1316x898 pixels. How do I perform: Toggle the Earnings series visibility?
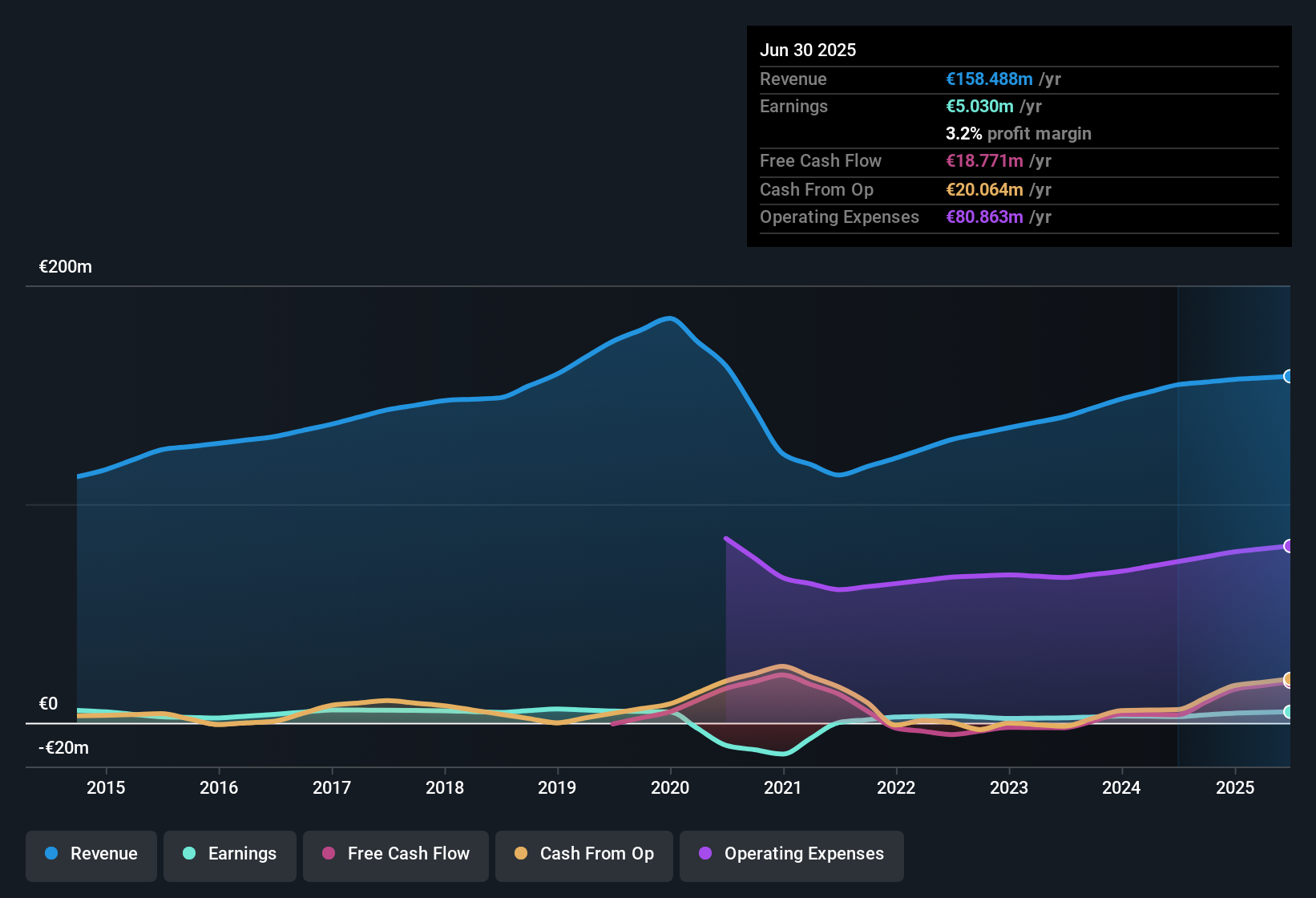[x=229, y=855]
